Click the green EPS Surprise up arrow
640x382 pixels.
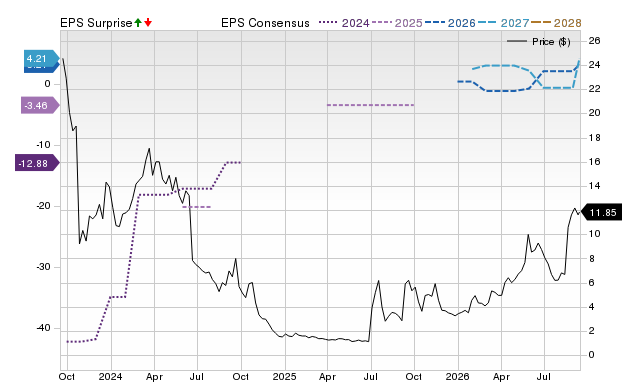(x=138, y=23)
